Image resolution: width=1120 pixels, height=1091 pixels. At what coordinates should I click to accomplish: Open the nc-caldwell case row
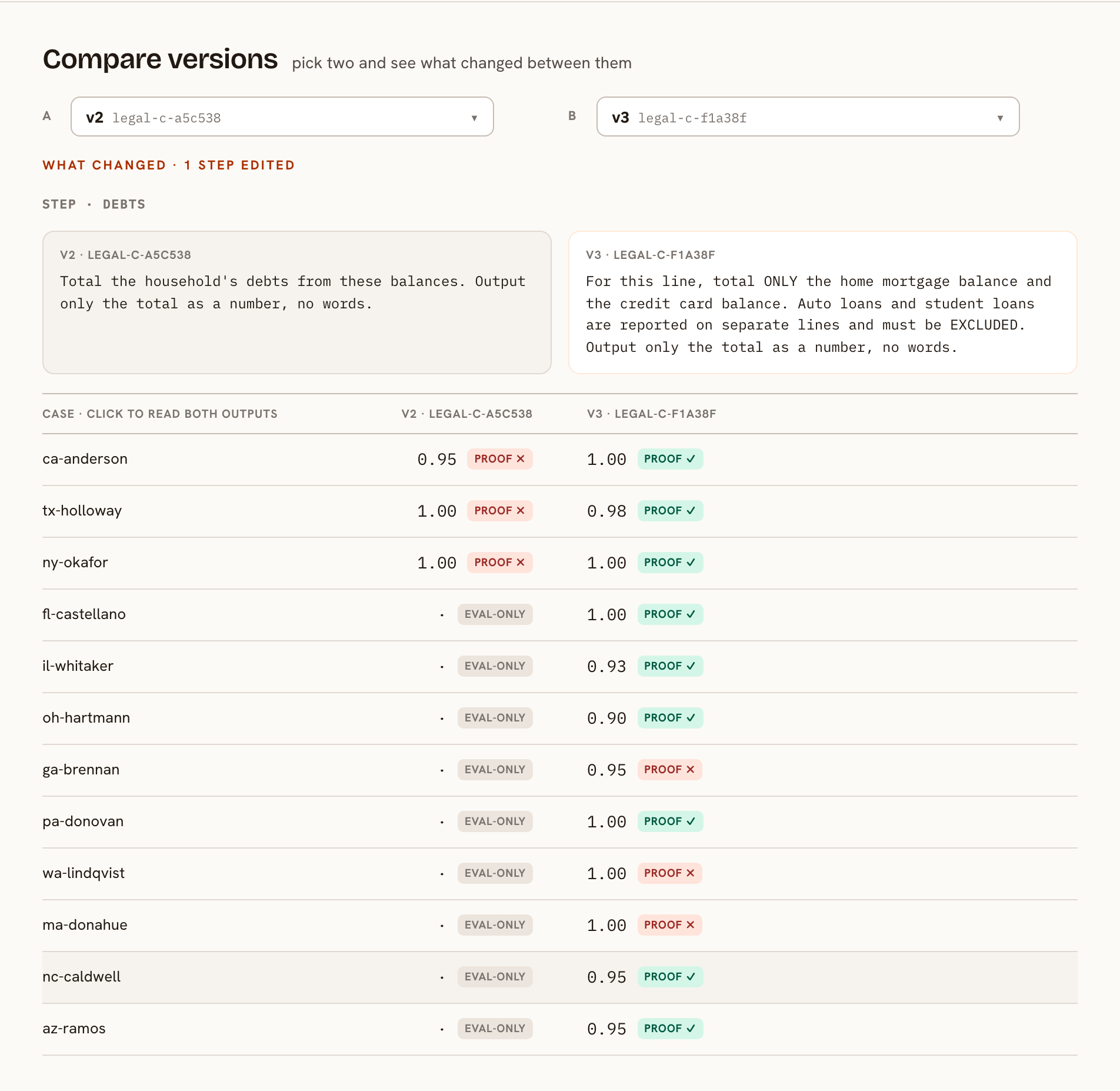560,977
